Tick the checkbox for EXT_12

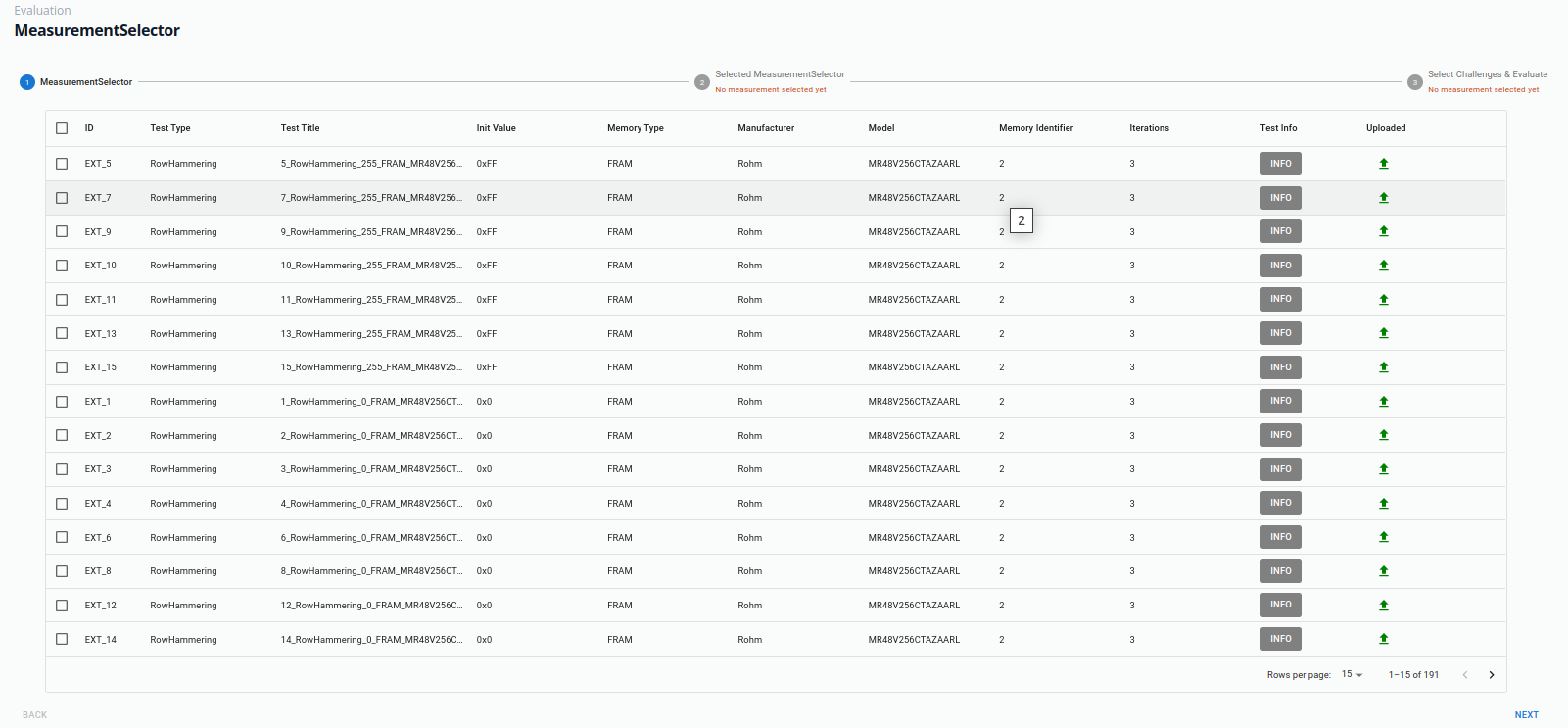[62, 606]
